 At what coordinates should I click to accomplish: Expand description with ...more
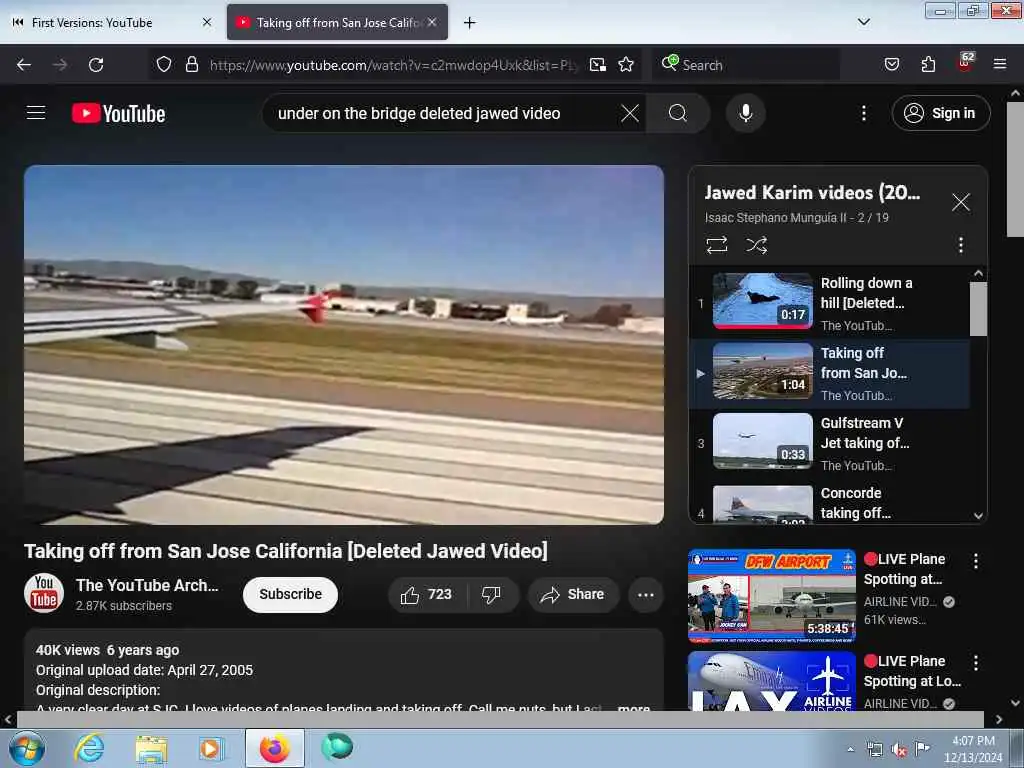(x=632, y=708)
